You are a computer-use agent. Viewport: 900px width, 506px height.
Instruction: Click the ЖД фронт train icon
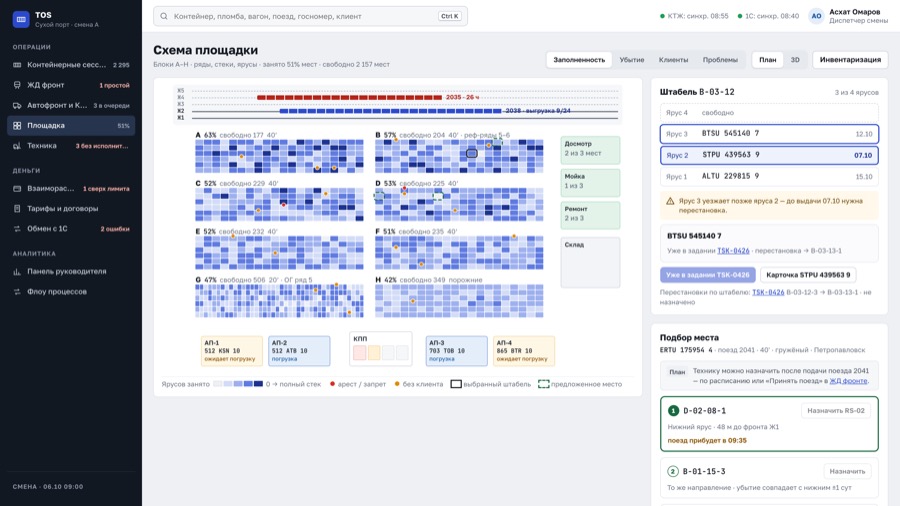point(17,85)
